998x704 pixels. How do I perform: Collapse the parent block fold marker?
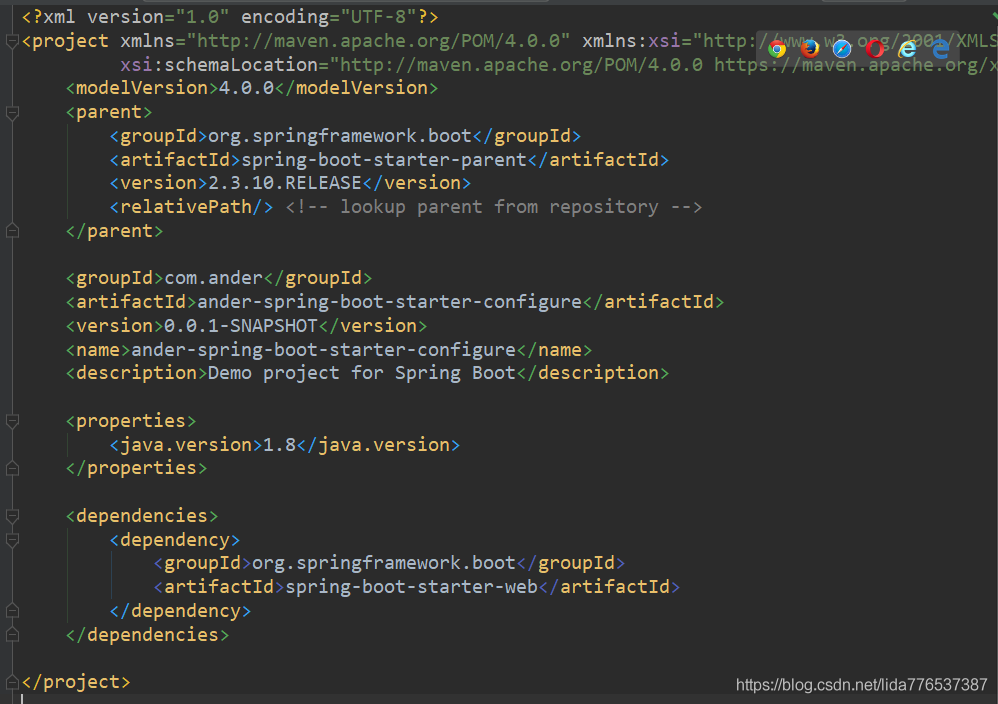click(11, 112)
